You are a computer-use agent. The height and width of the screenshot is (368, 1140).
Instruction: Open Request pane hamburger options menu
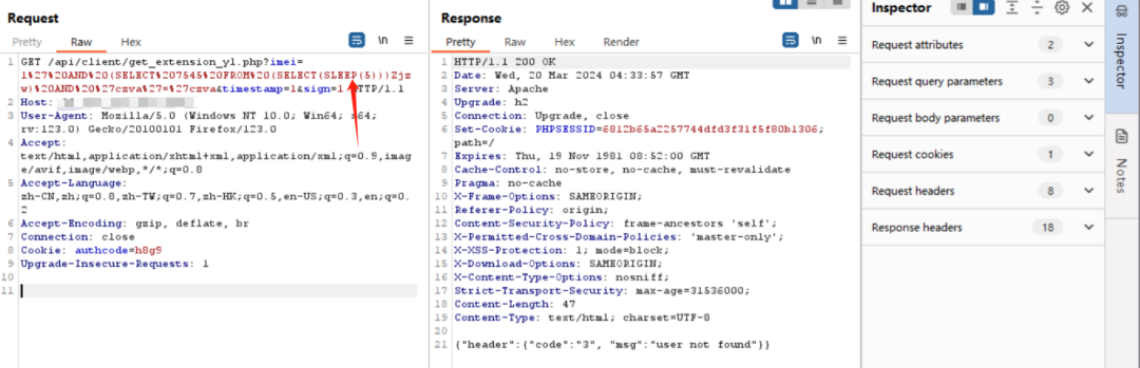(x=409, y=41)
